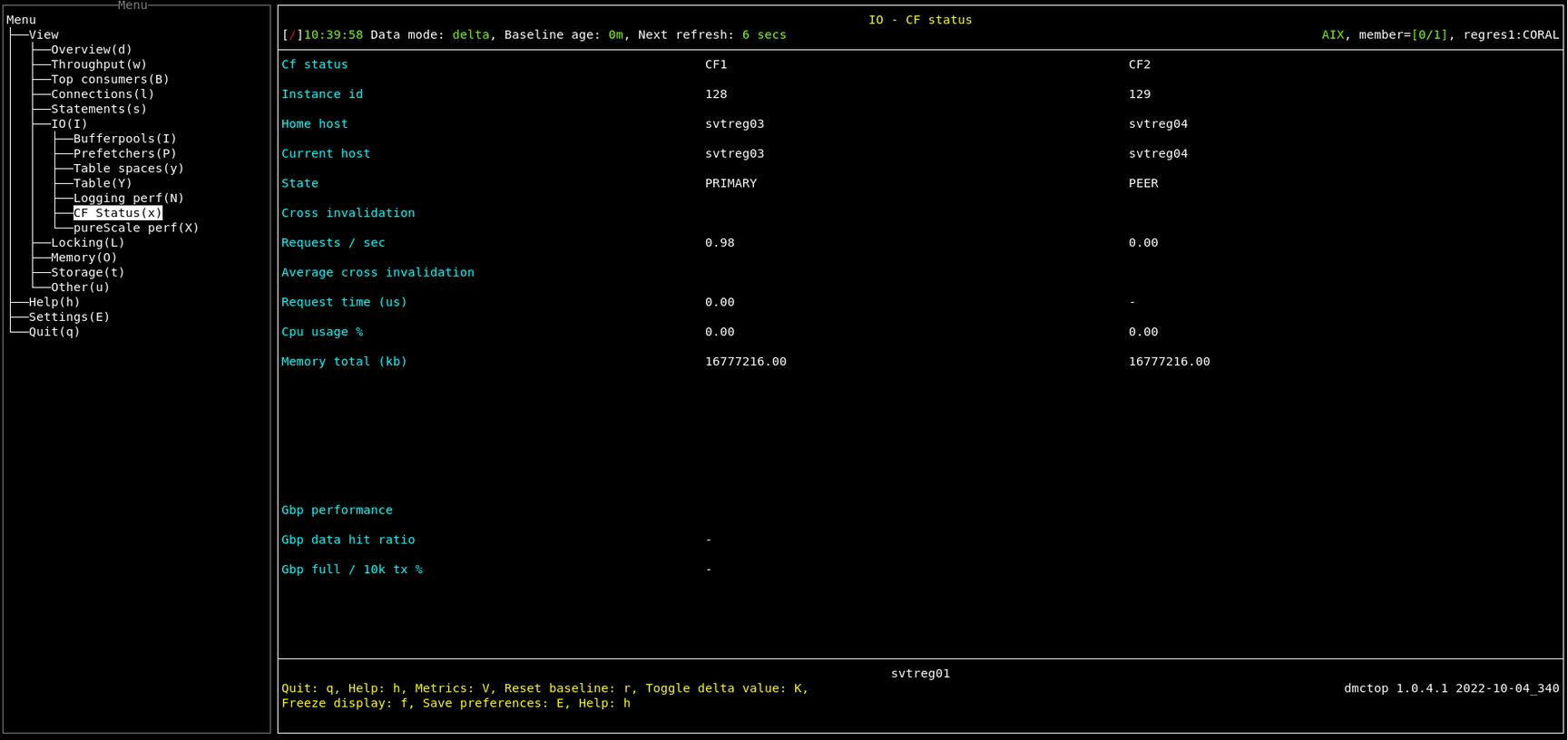Viewport: 1568px width, 740px height.
Task: Select the highlighted CF Status(x) entry
Action: [x=118, y=213]
